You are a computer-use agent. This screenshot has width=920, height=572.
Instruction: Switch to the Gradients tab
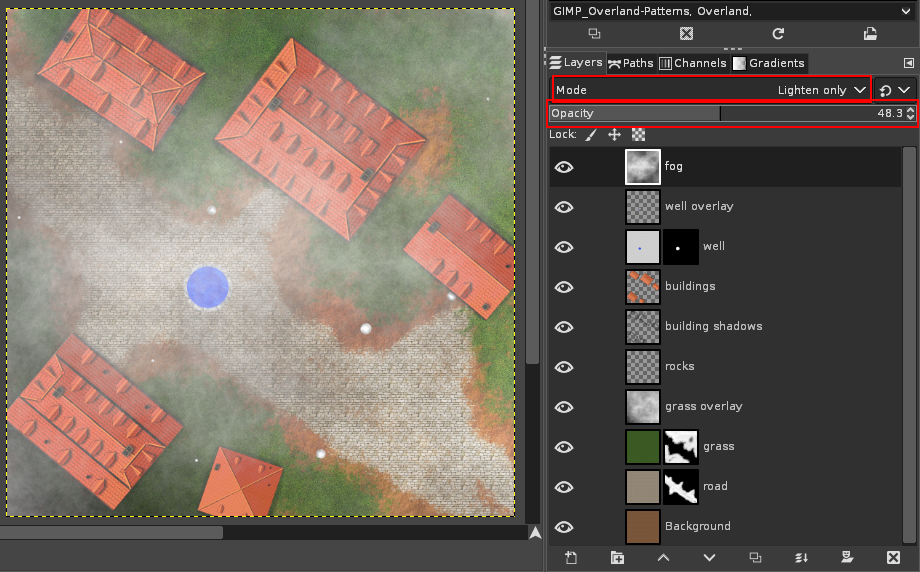(x=769, y=63)
